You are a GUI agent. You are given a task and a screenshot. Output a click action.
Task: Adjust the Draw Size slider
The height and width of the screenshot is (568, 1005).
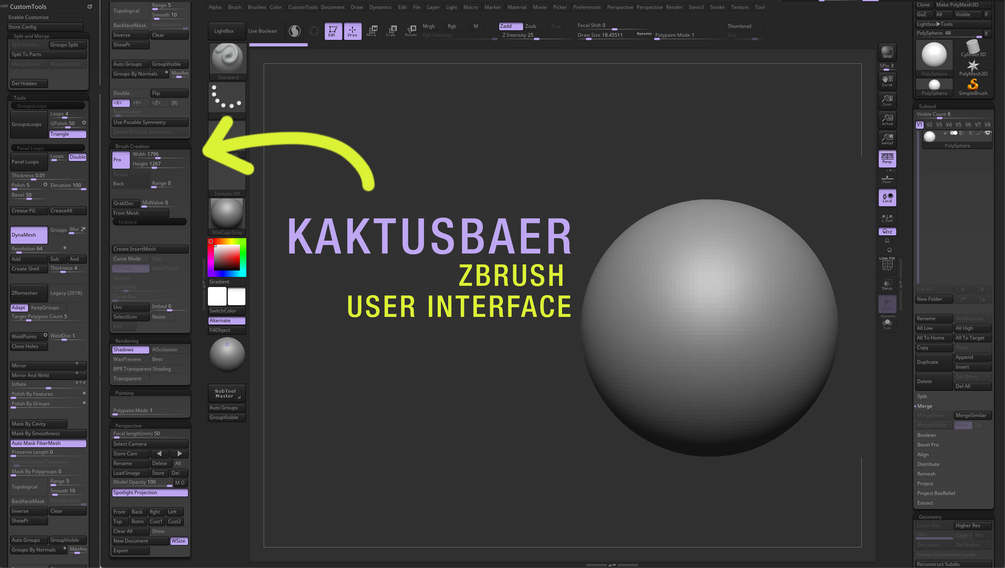[614, 36]
